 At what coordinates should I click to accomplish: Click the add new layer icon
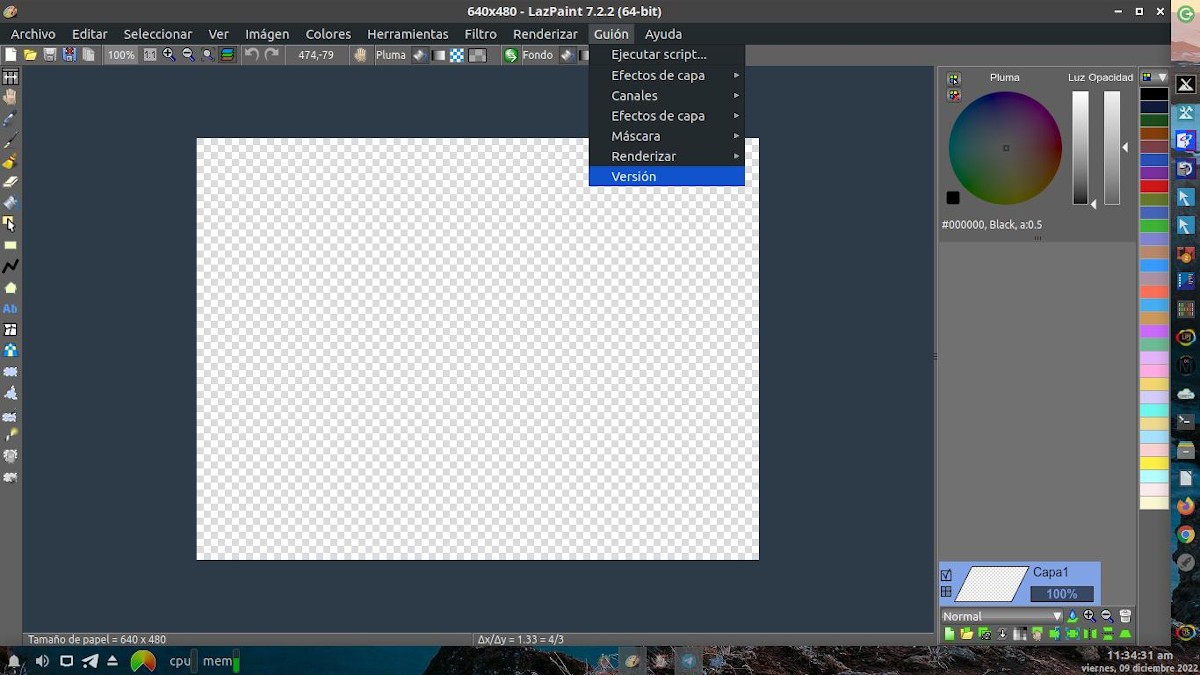950,634
